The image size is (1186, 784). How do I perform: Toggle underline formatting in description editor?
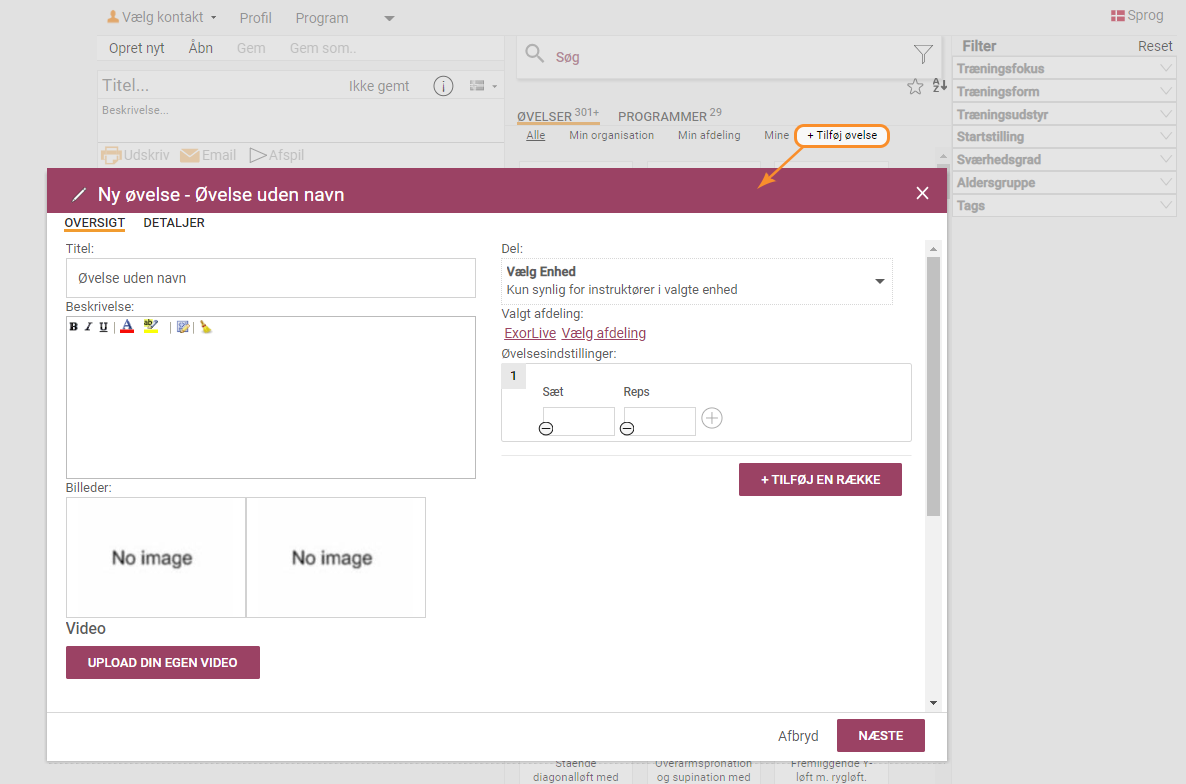pos(103,327)
